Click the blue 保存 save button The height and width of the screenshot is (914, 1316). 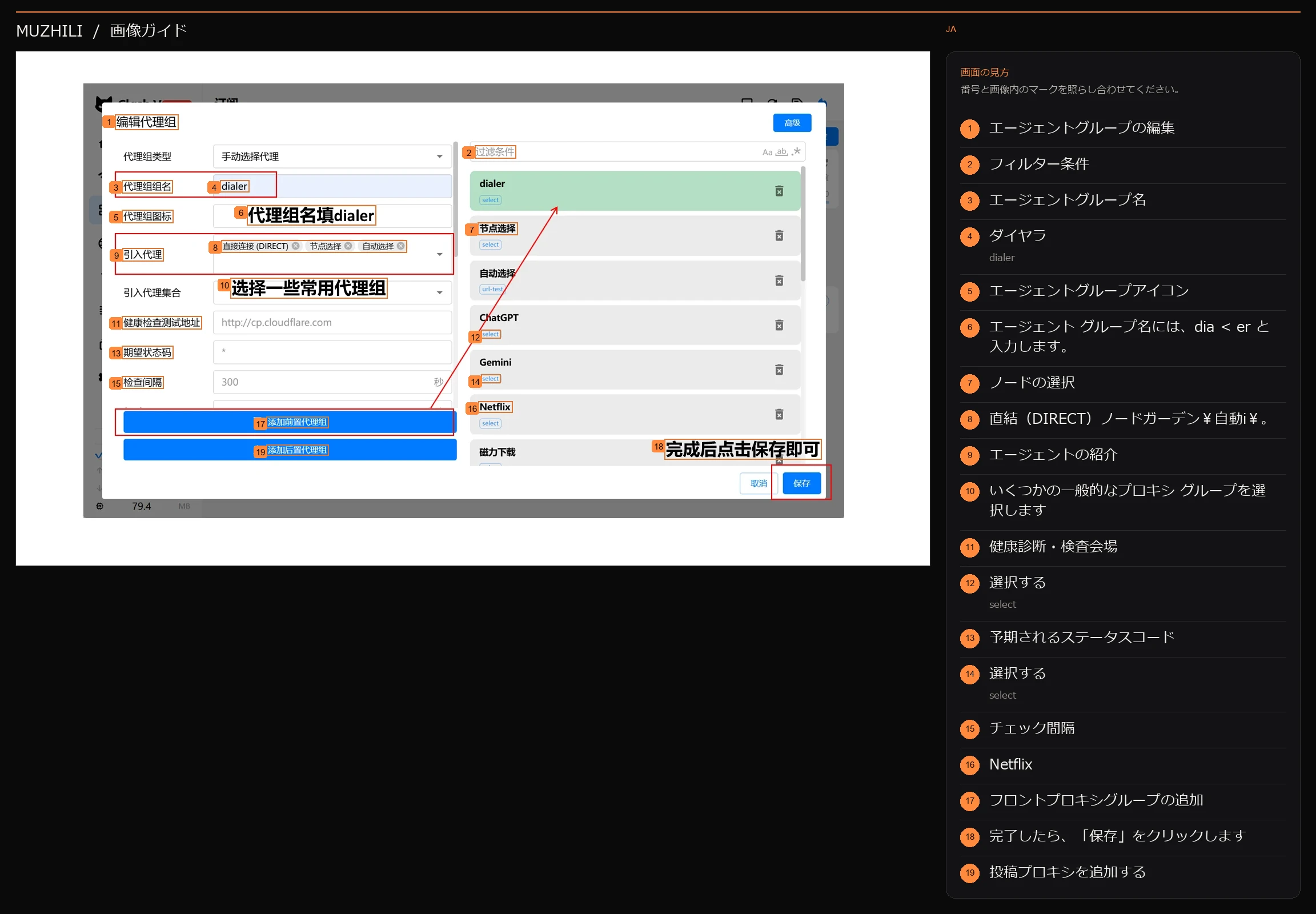pyautogui.click(x=801, y=483)
